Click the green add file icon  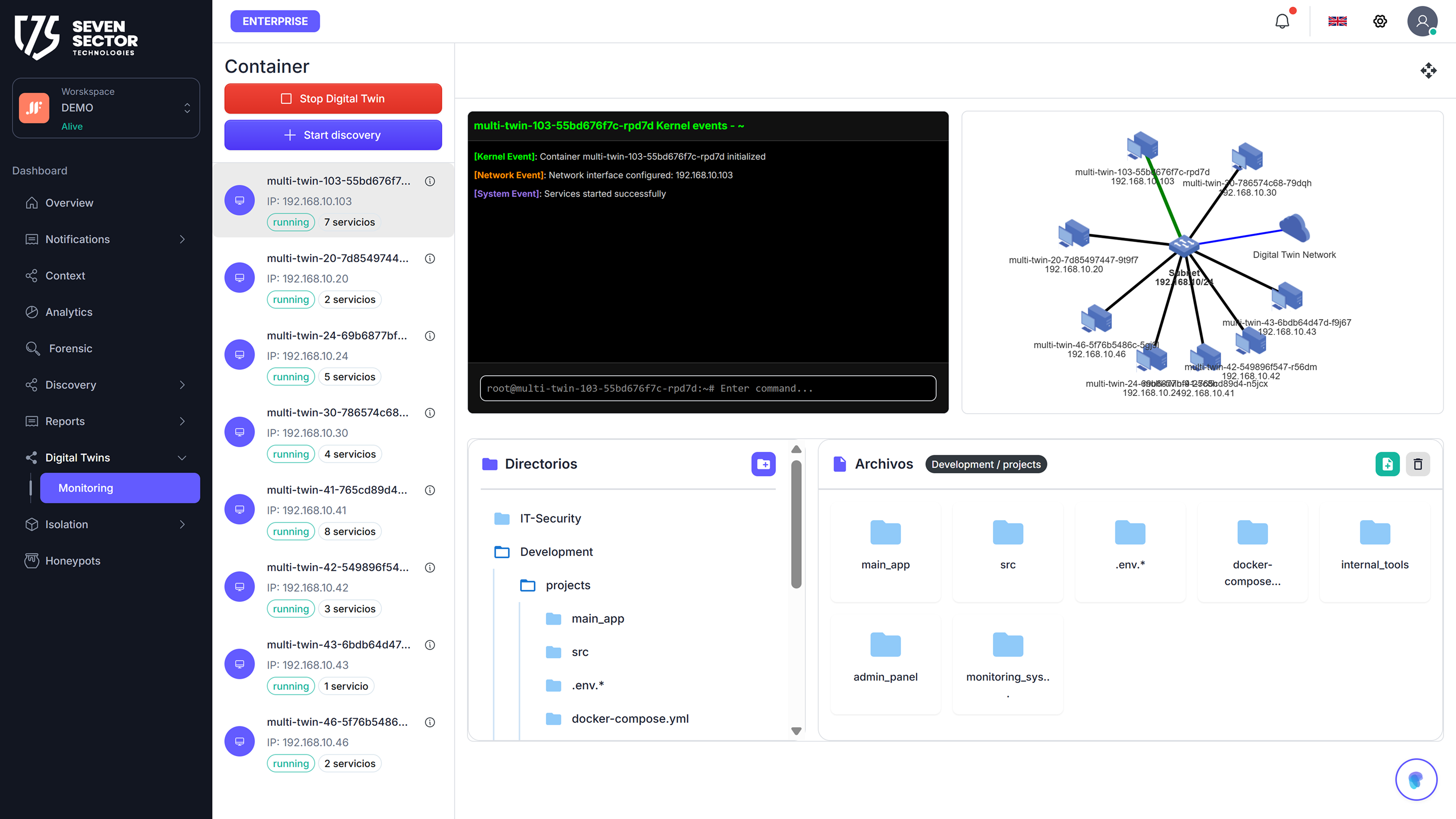point(1387,464)
